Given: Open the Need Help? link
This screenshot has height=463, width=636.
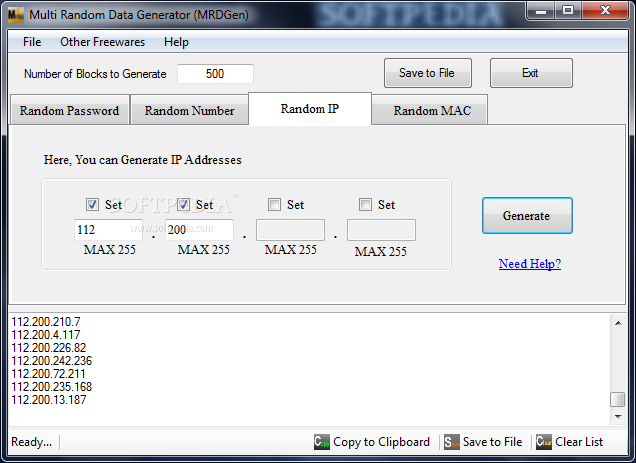Looking at the screenshot, I should 530,264.
